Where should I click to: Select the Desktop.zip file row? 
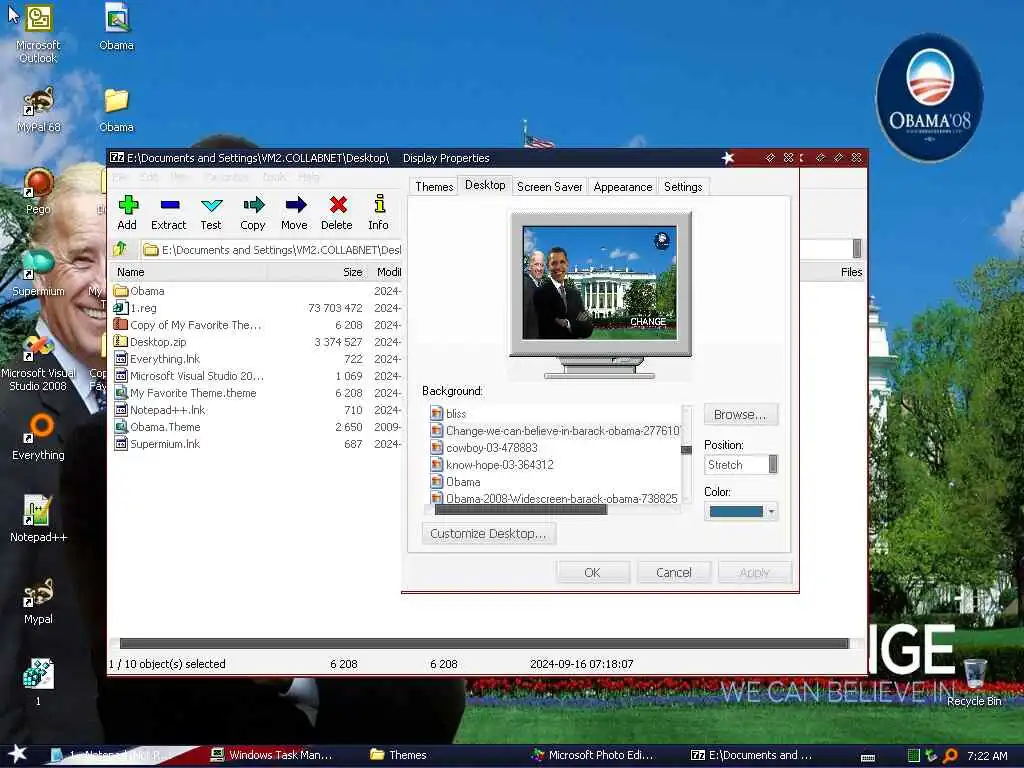(x=257, y=342)
